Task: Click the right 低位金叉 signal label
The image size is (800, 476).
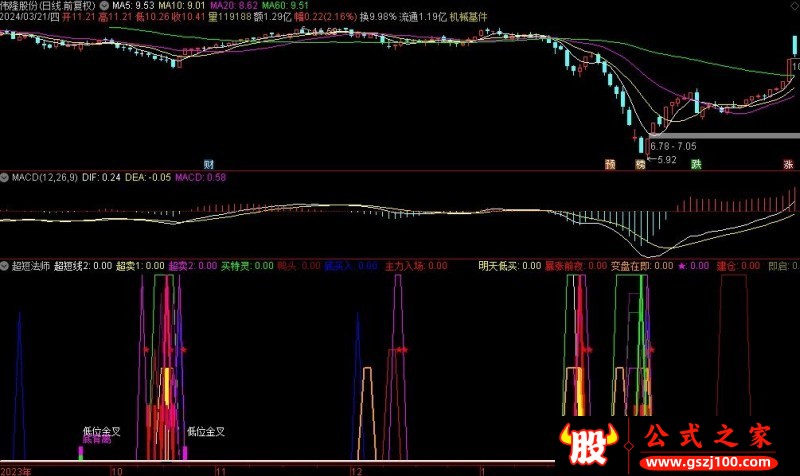Action: coord(206,432)
